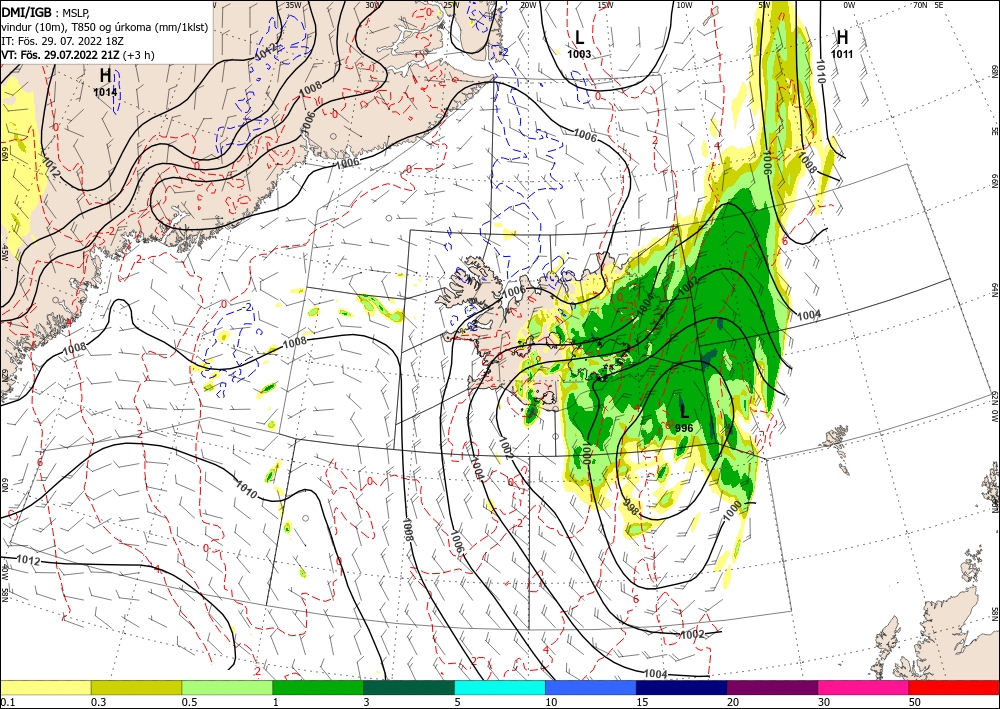Pick the blue 10–15 mm legend swatch
Screen dimensions: 1000x709
click(591, 687)
